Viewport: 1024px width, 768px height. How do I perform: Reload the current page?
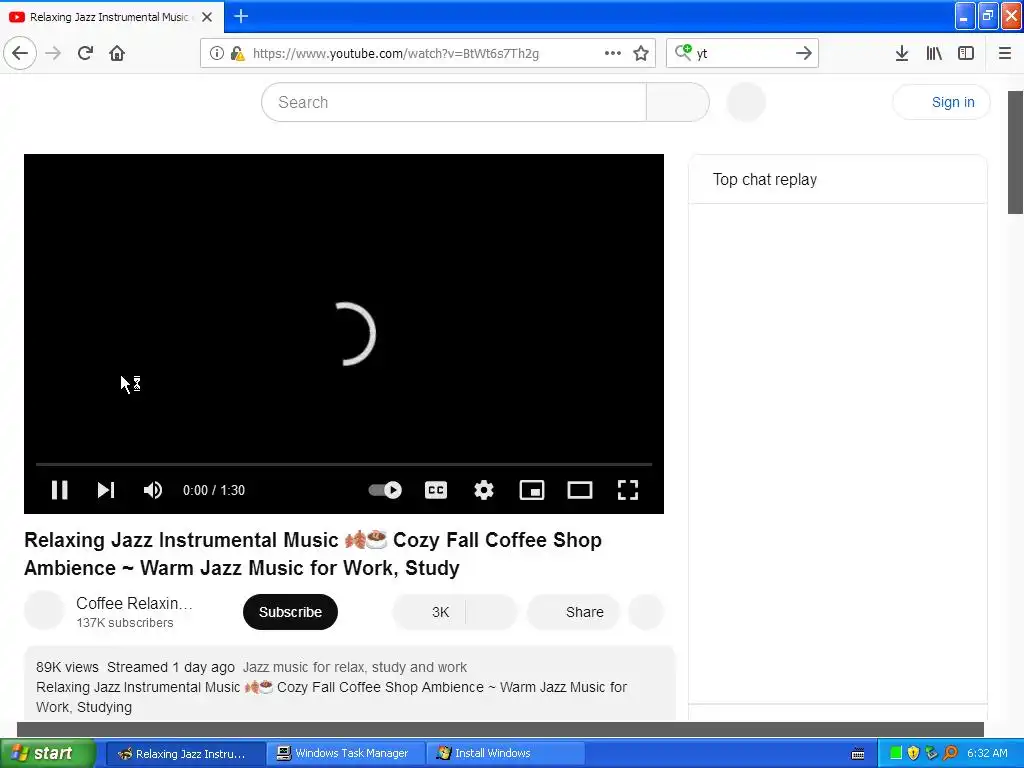(86, 53)
